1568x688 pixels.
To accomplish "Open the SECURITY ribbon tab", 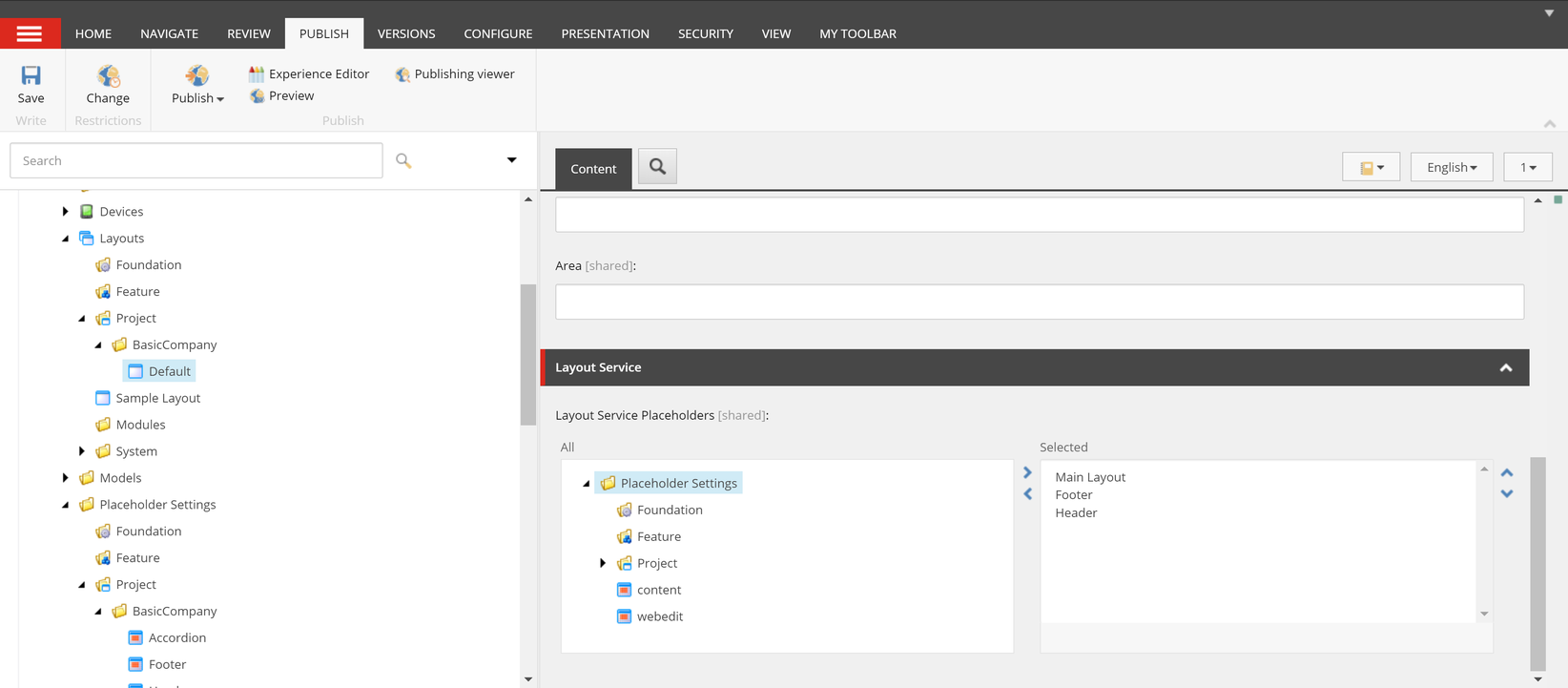I will (x=706, y=33).
